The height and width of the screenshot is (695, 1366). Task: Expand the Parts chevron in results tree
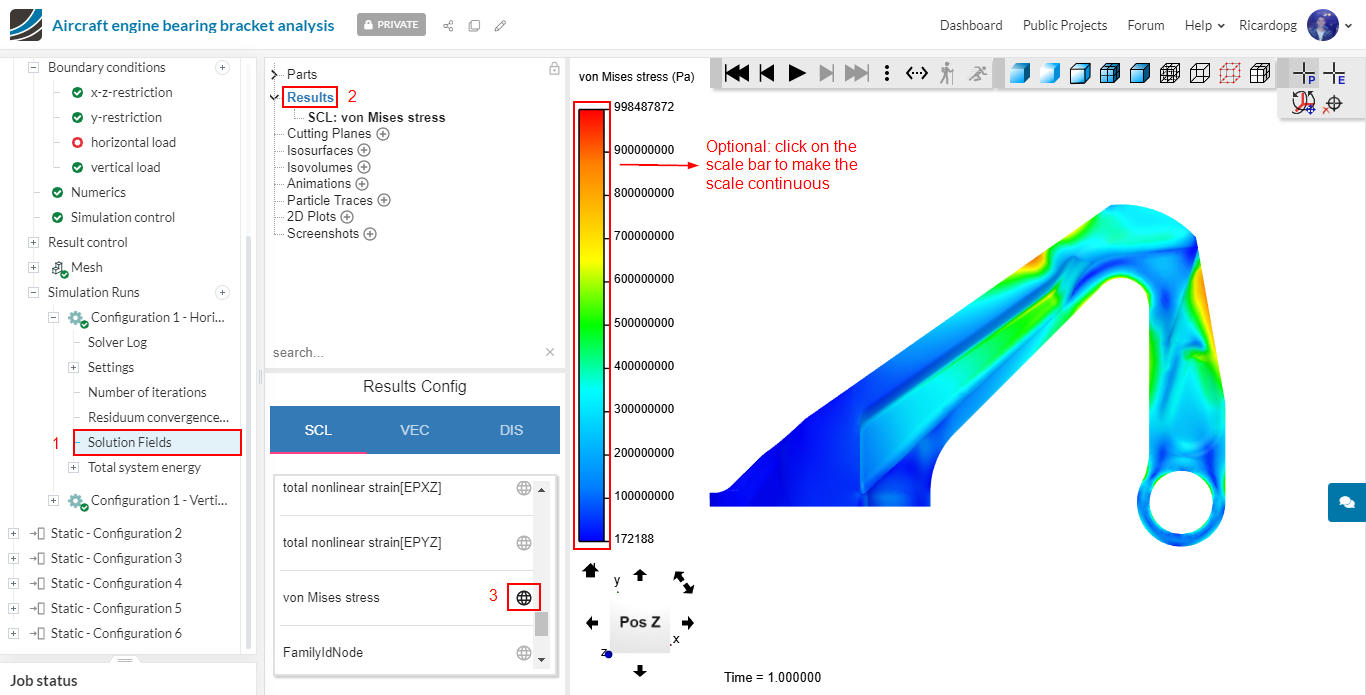[274, 75]
